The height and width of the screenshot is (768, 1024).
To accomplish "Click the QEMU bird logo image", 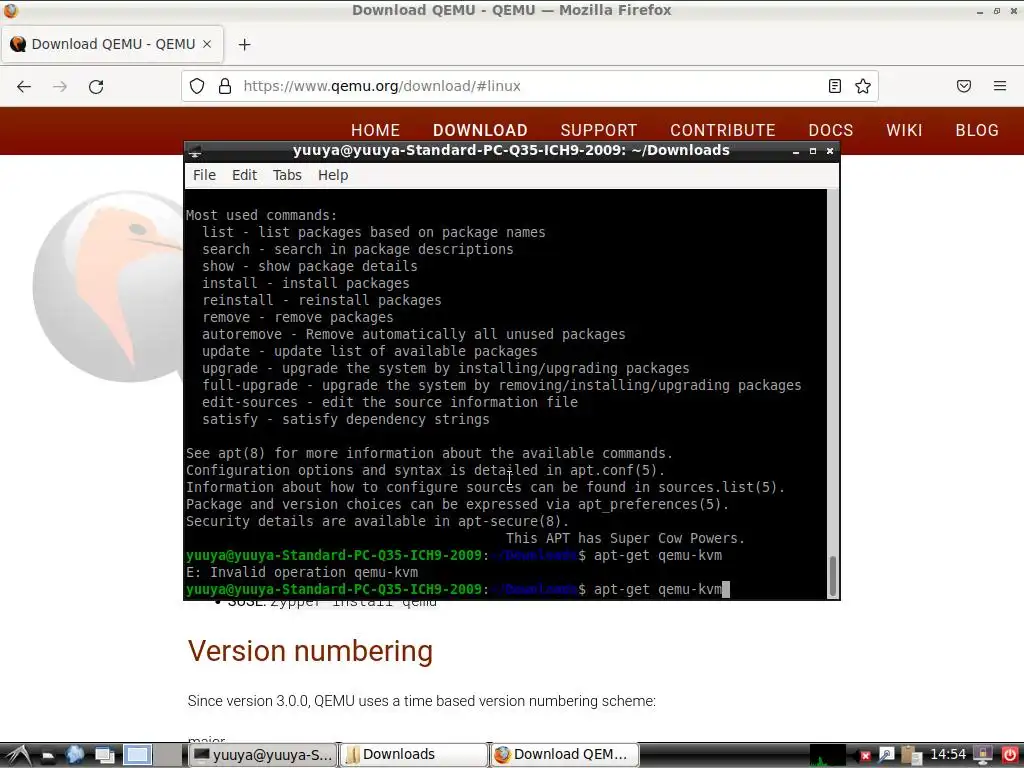I will (108, 286).
